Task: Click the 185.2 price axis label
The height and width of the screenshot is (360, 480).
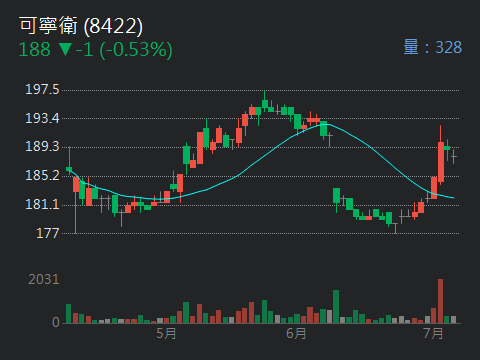Action: pos(42,175)
